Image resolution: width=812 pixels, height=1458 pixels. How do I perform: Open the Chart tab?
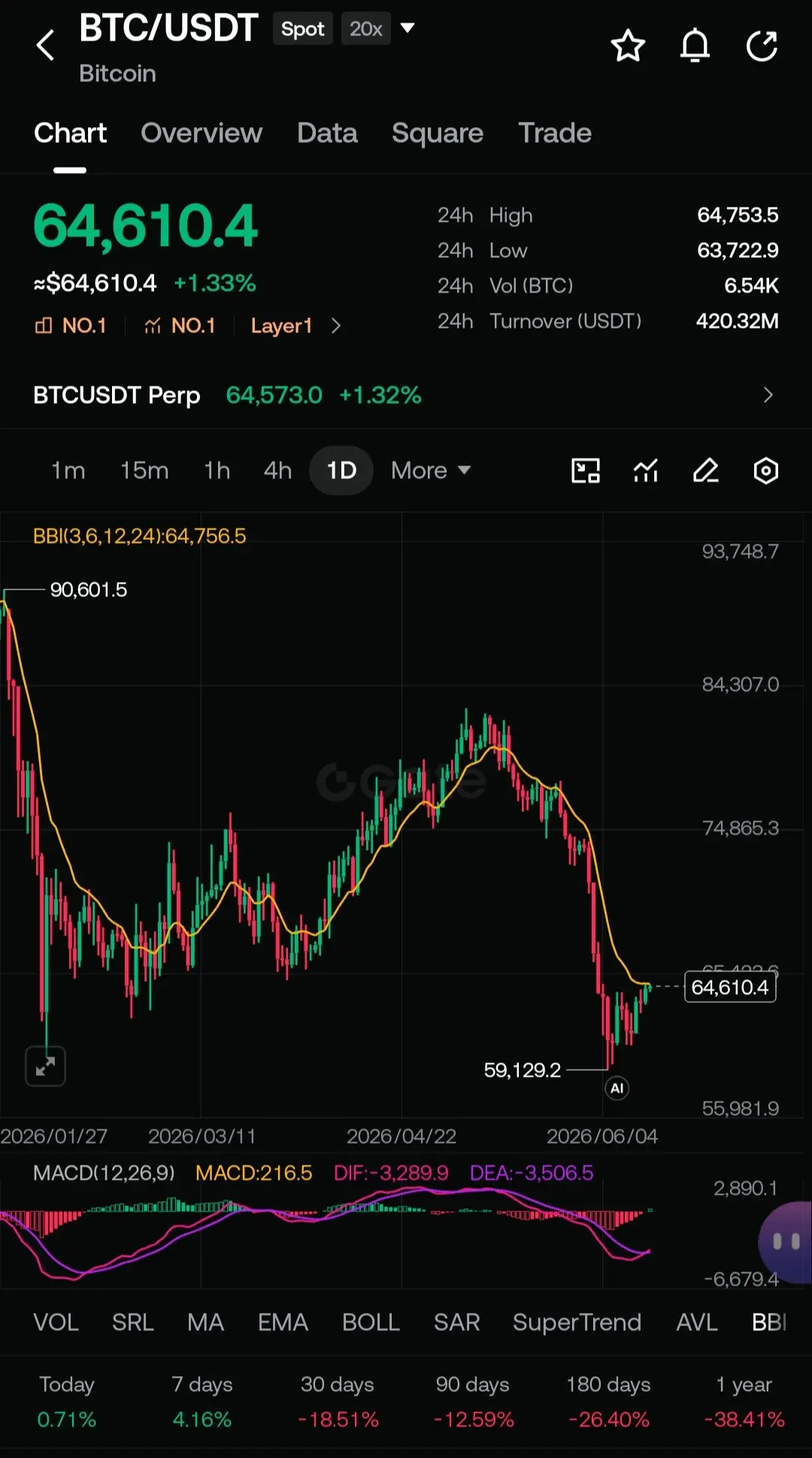tap(70, 133)
